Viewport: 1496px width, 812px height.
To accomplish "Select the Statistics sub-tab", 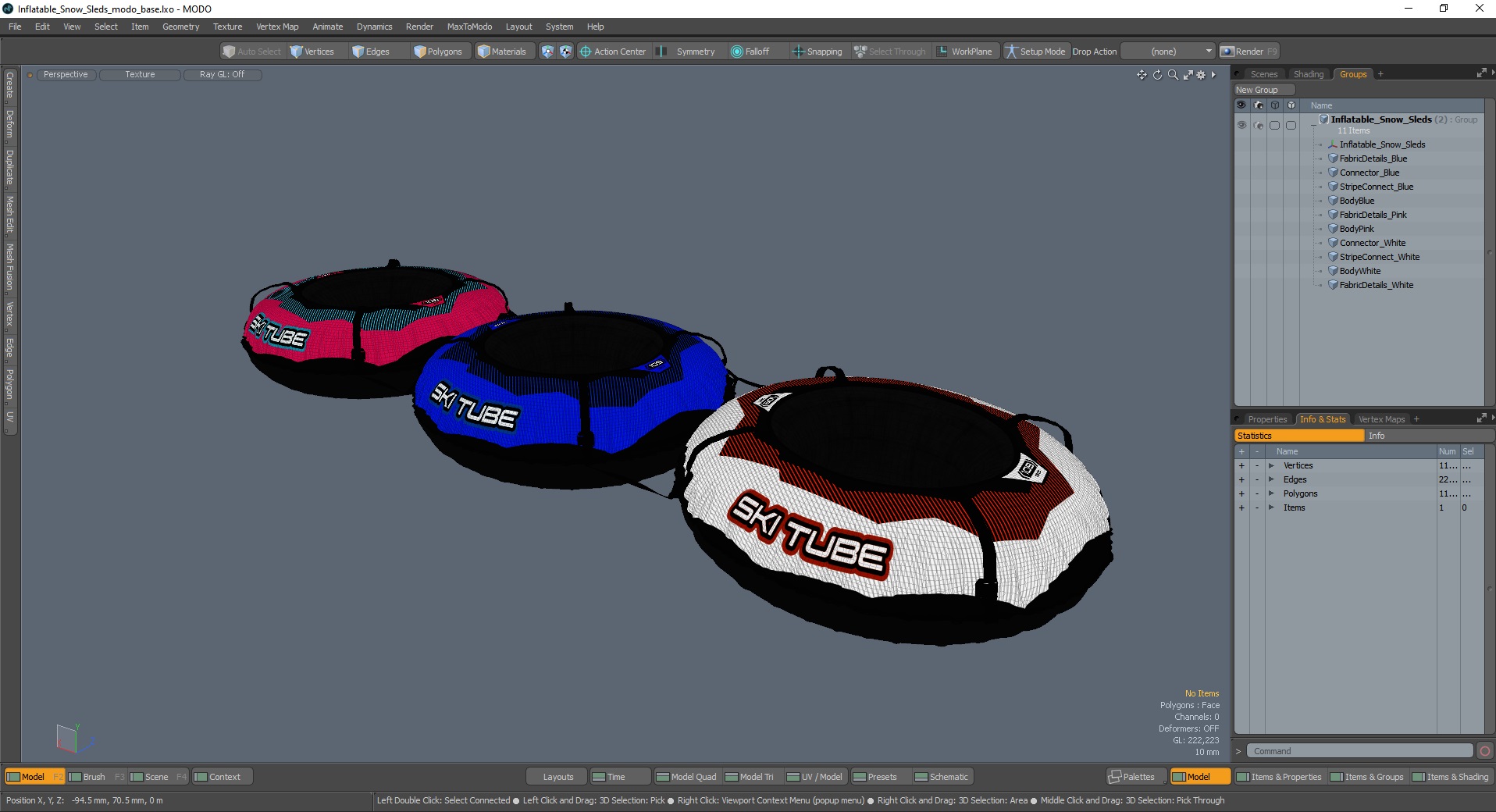I will (1298, 436).
